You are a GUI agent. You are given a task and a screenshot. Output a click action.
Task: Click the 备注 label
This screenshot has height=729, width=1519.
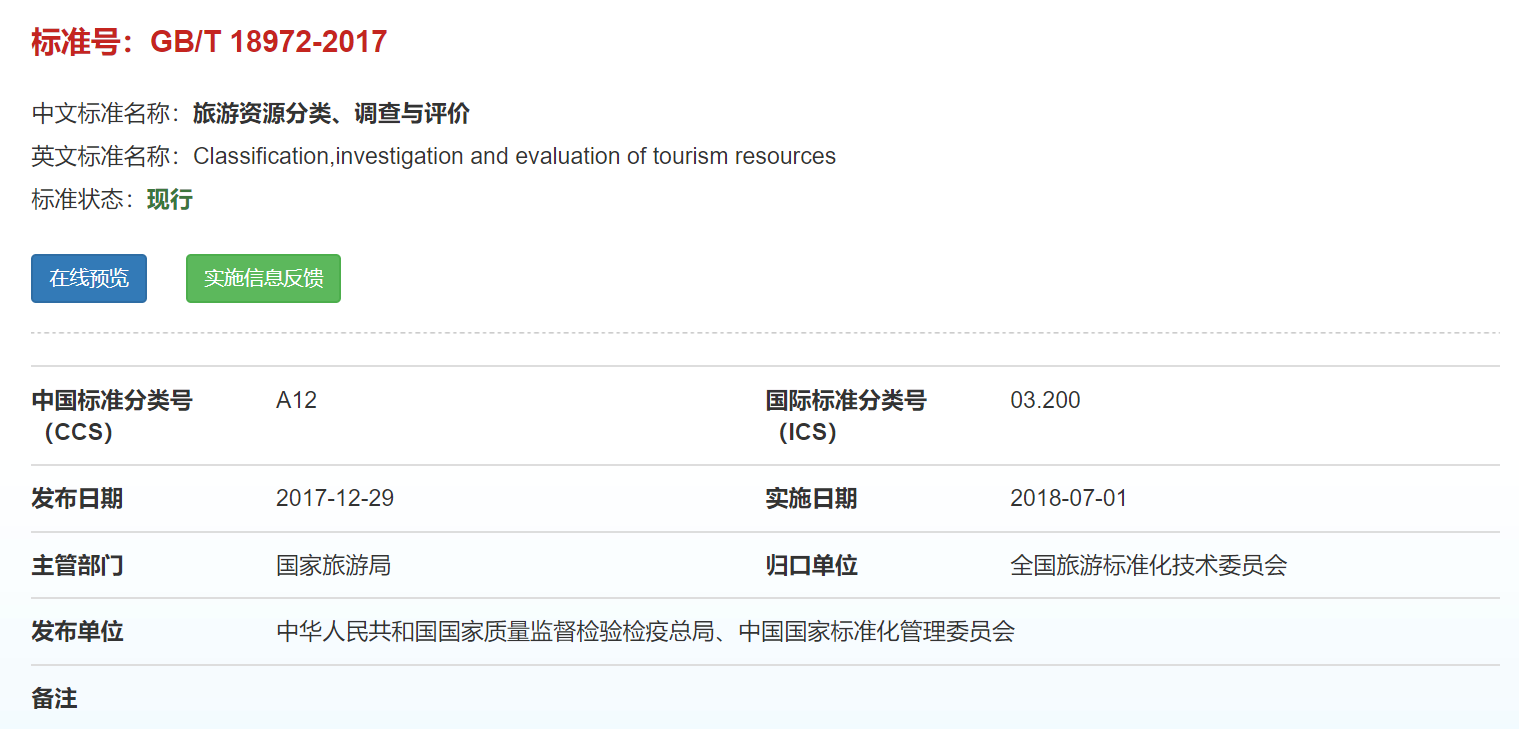pos(54,698)
